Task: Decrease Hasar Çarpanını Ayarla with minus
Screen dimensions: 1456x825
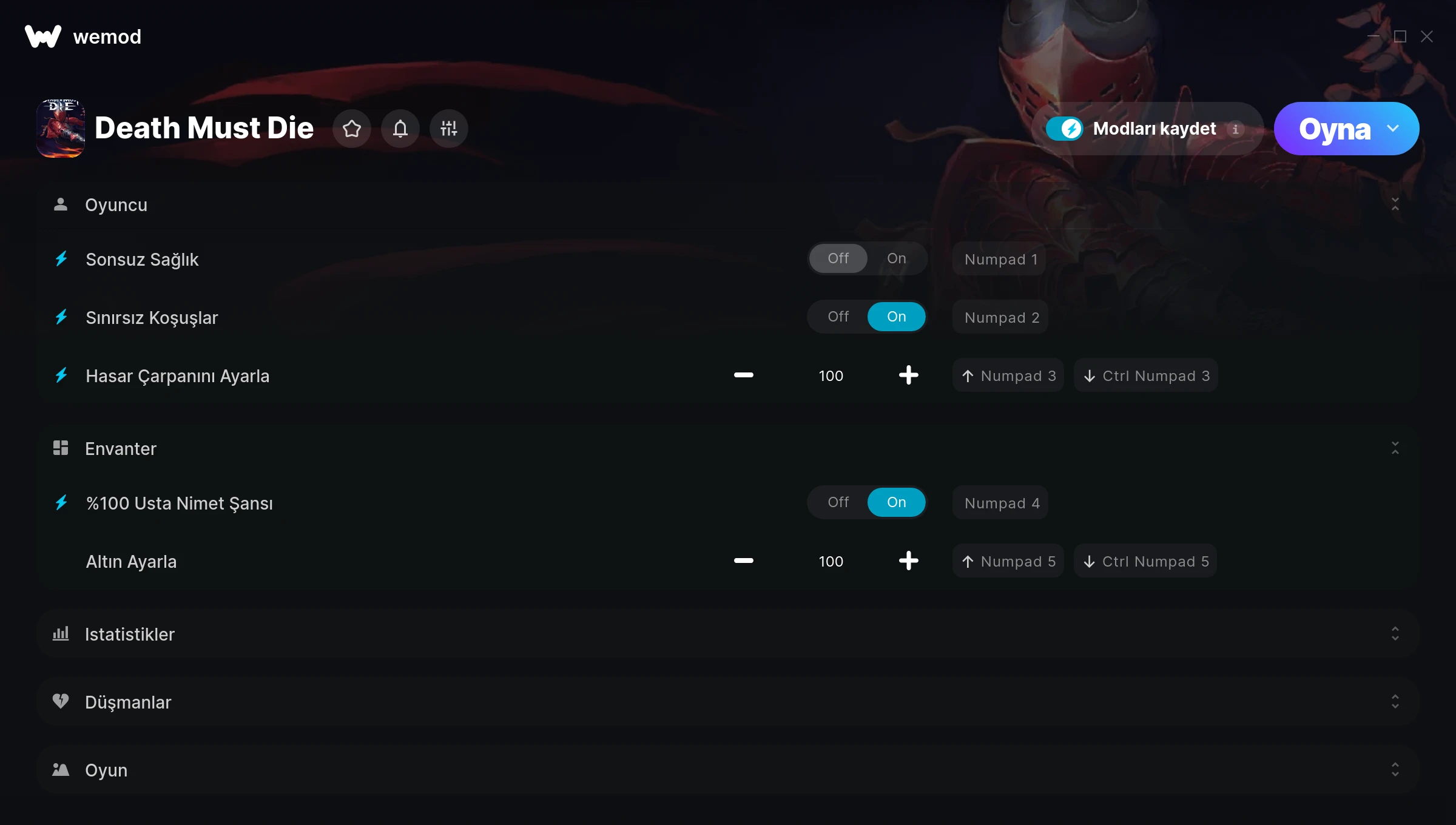Action: click(x=744, y=375)
